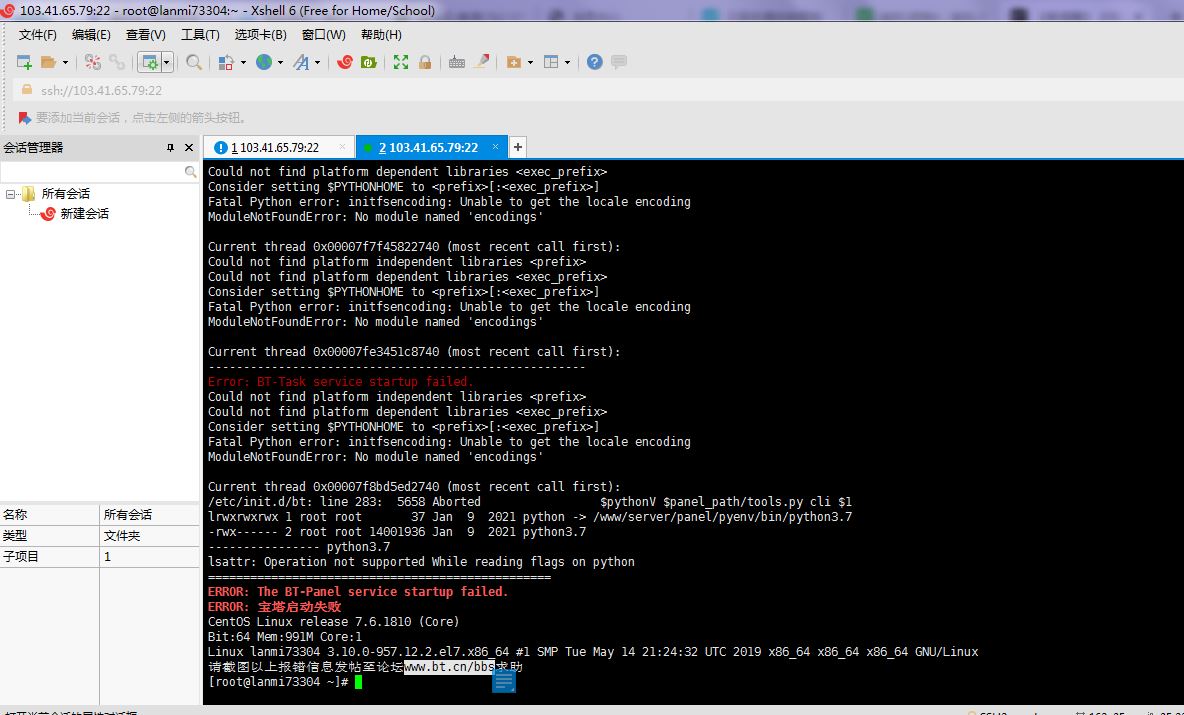
Task: Add a new tab with plus button
Action: coord(518,147)
